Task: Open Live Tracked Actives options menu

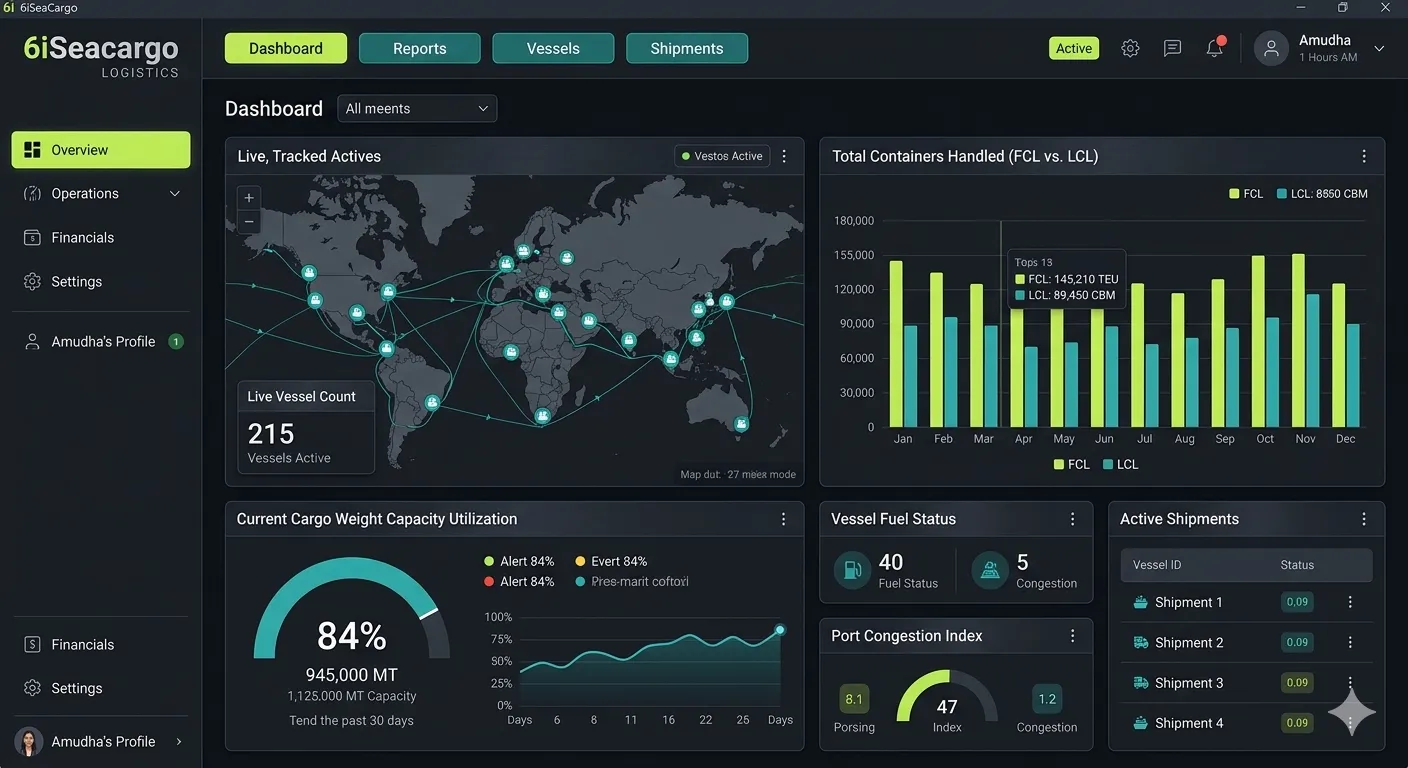Action: 784,156
